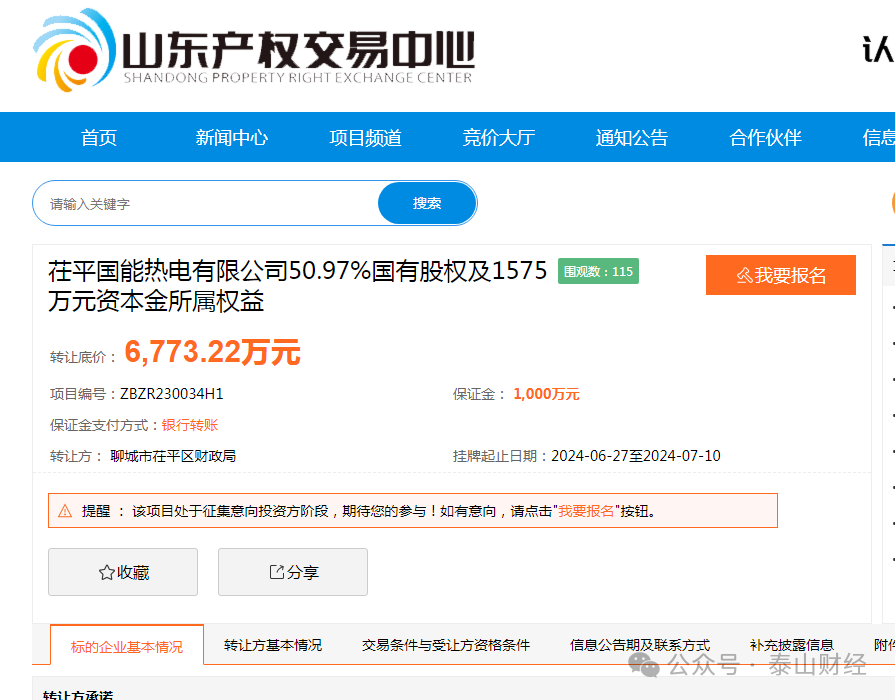Open the 项目频道 menu item
895x700 pixels.
coord(365,138)
